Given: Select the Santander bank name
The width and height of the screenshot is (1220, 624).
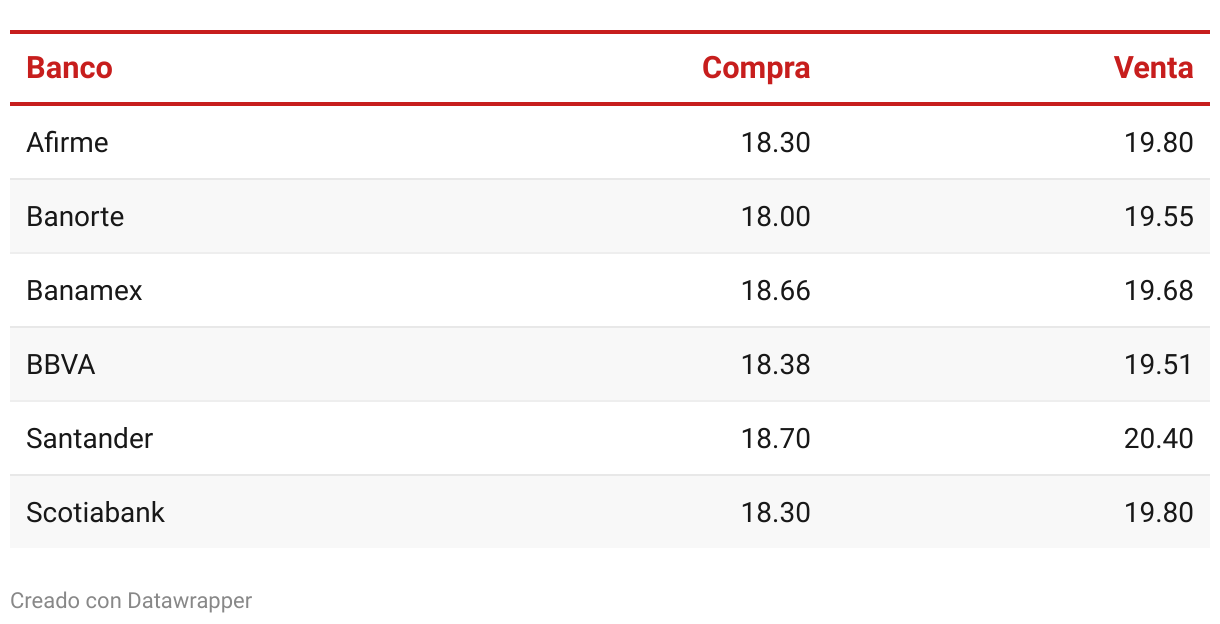Looking at the screenshot, I should pyautogui.click(x=90, y=438).
